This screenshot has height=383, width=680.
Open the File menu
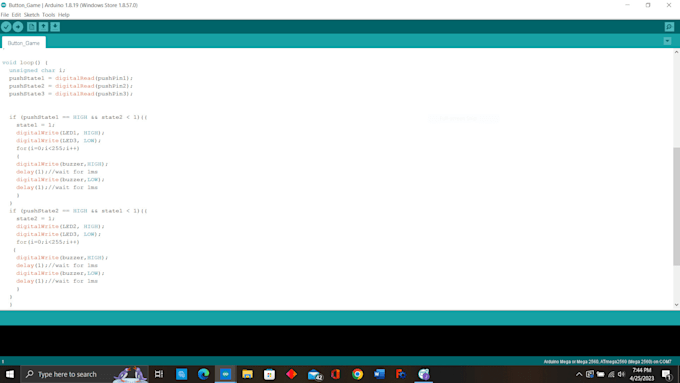click(x=5, y=15)
